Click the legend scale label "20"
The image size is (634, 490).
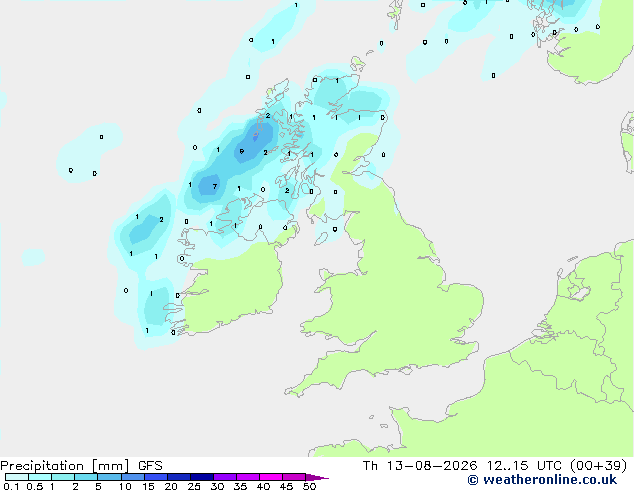[171, 486]
